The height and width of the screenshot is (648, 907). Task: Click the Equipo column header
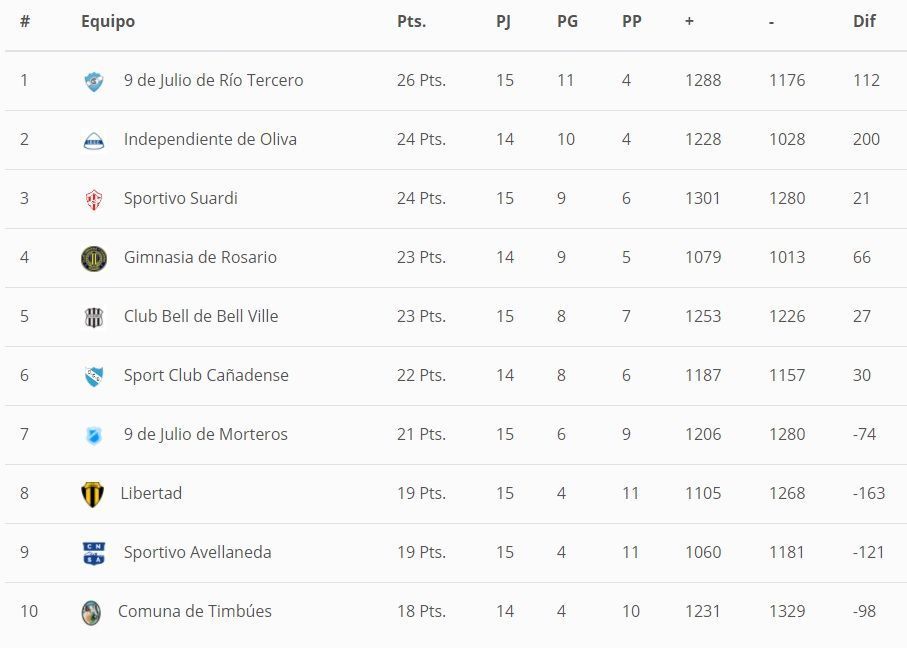click(108, 21)
